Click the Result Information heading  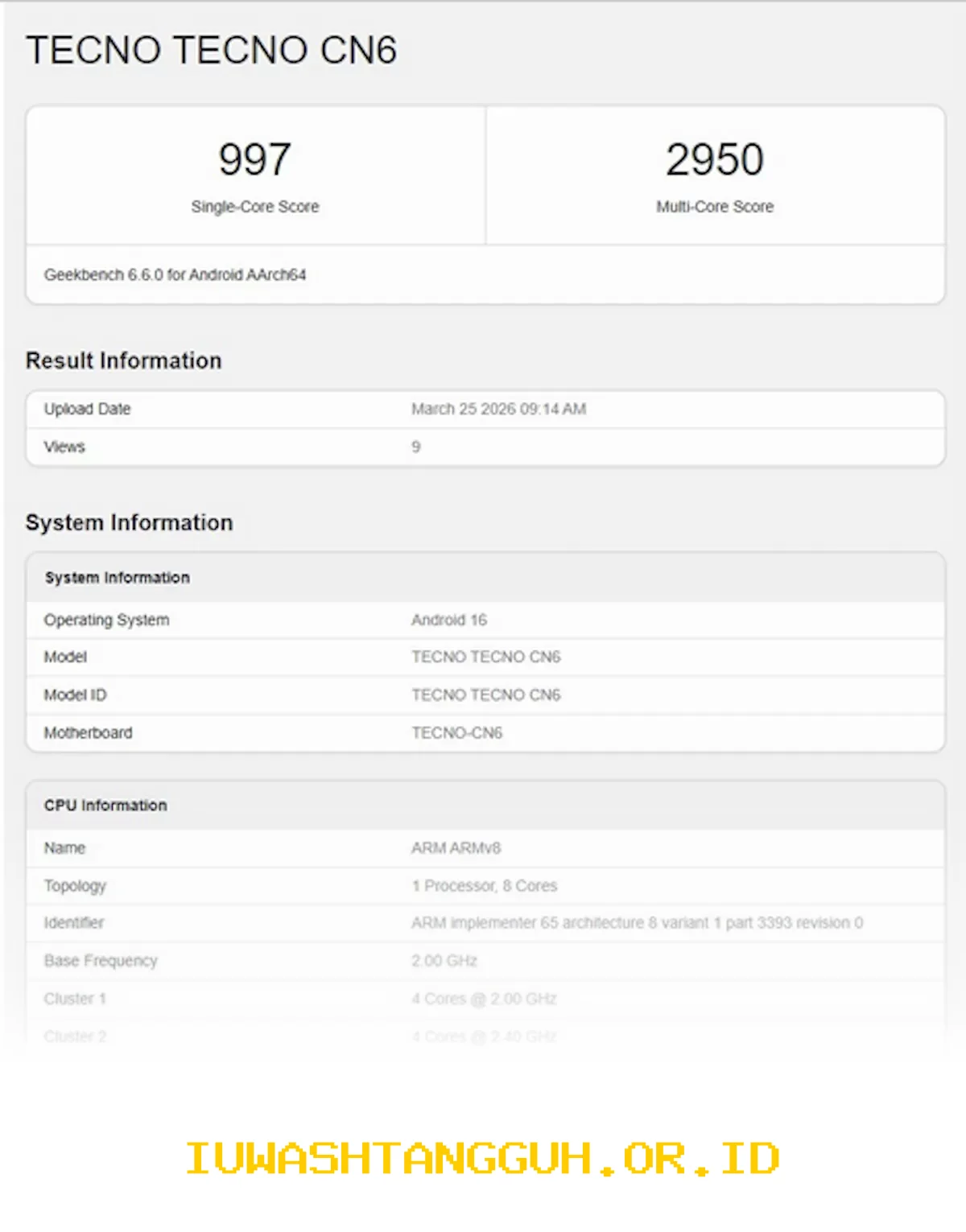pos(124,361)
